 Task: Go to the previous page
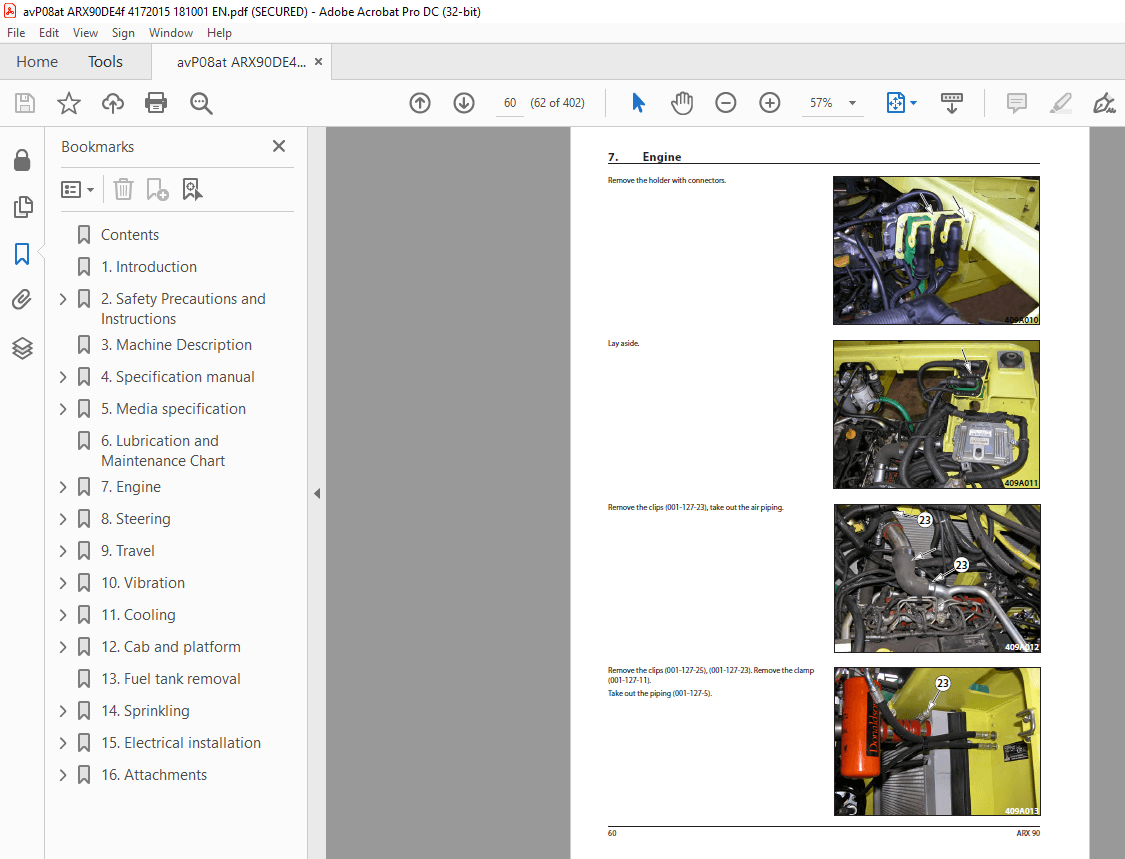coord(419,102)
